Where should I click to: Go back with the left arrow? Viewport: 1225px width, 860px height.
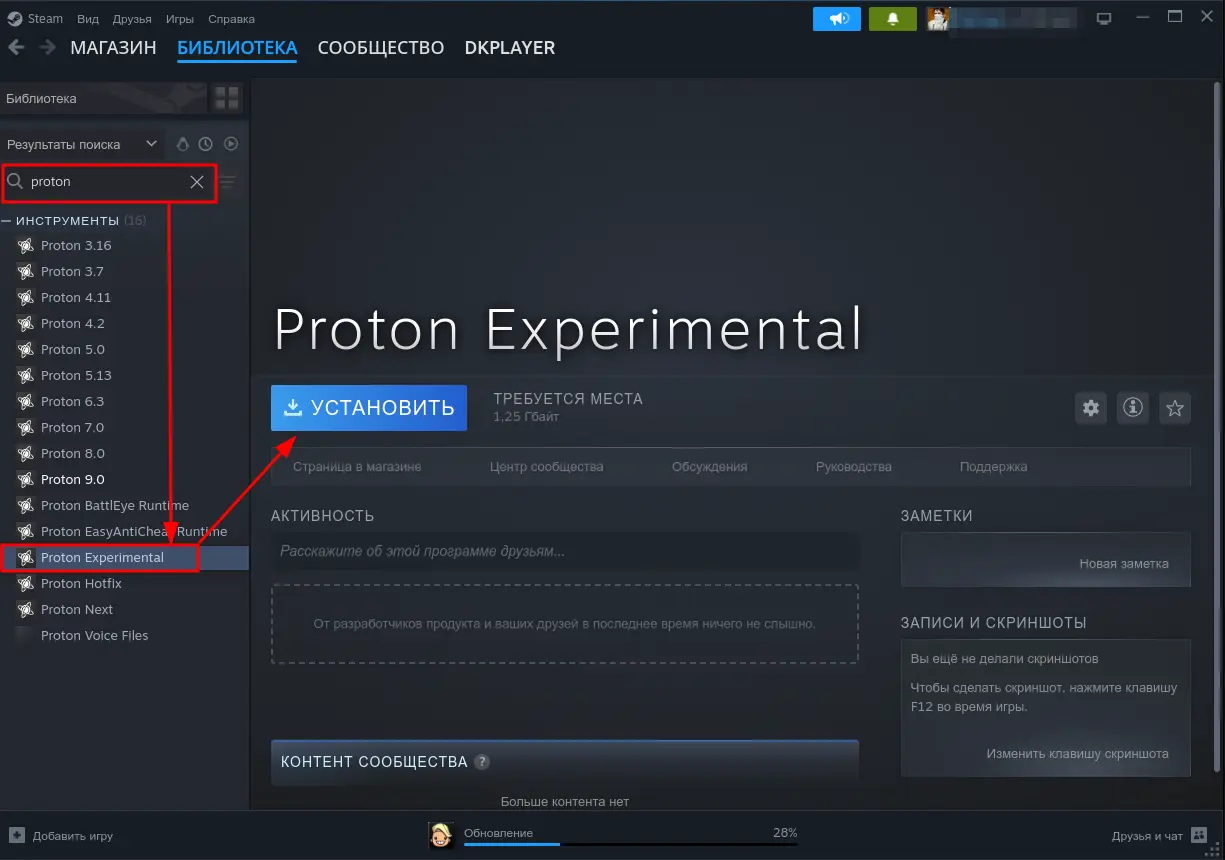[x=16, y=47]
